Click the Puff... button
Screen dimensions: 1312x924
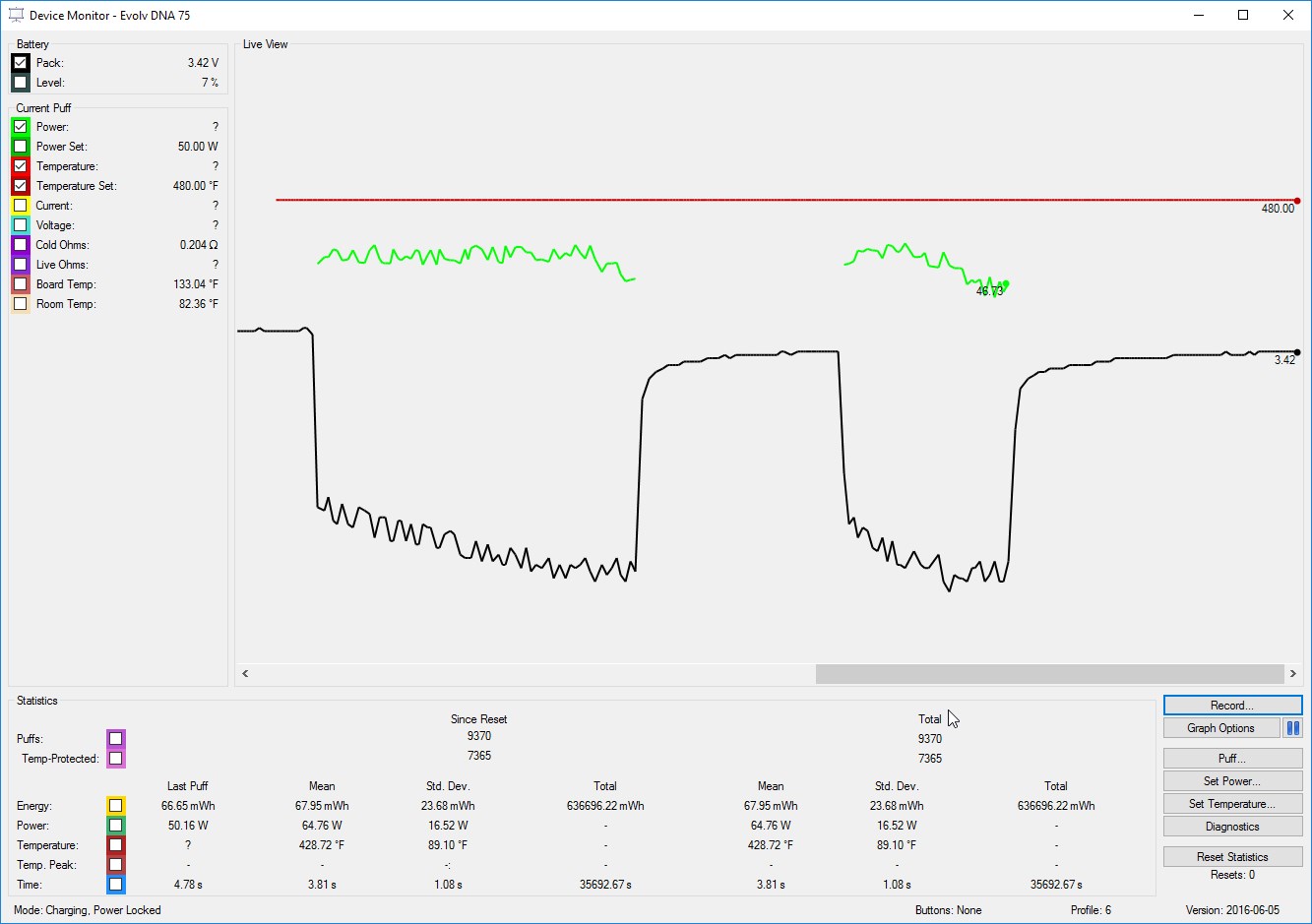click(1232, 759)
